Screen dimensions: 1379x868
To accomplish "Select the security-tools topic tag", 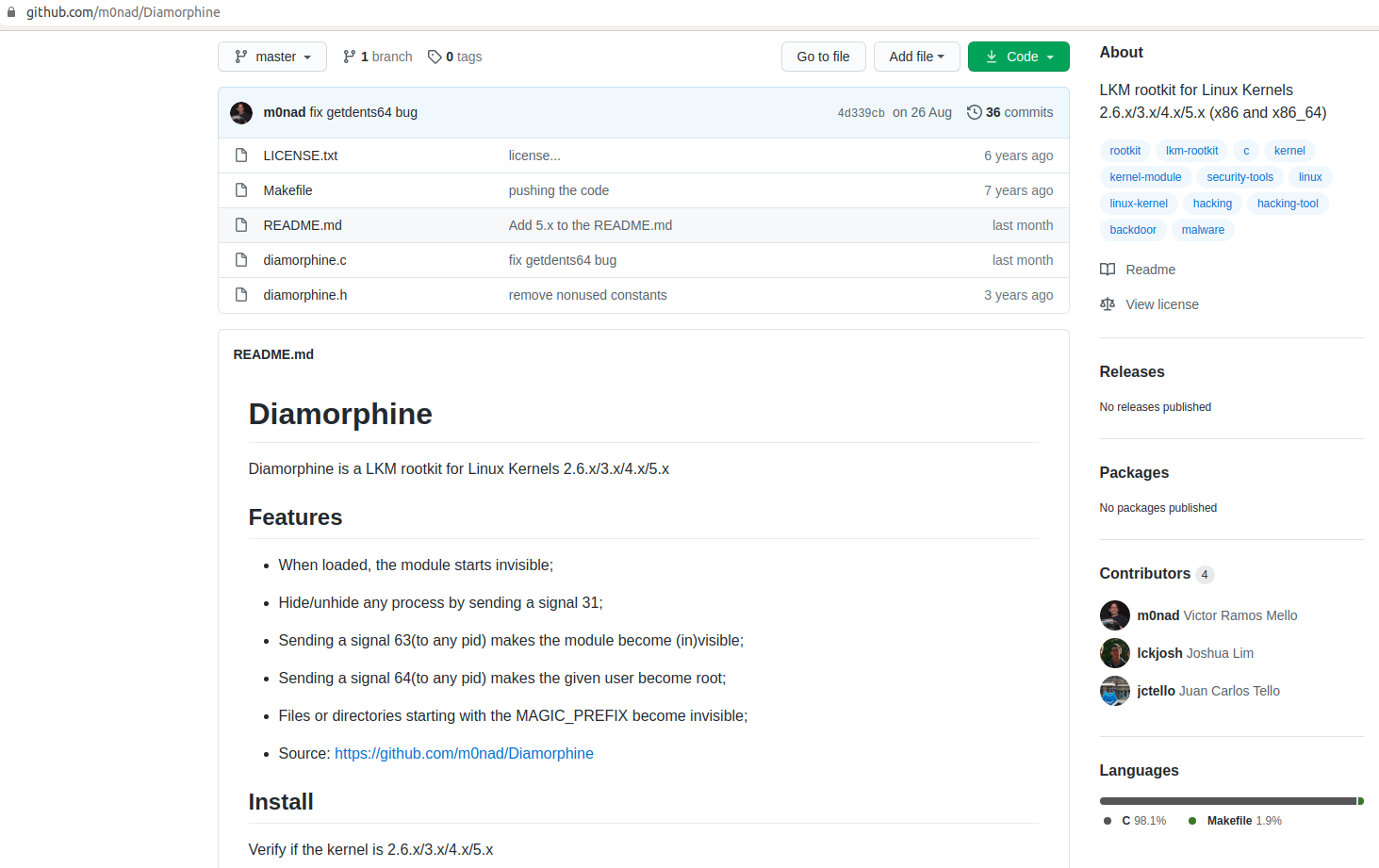I will pos(1240,177).
